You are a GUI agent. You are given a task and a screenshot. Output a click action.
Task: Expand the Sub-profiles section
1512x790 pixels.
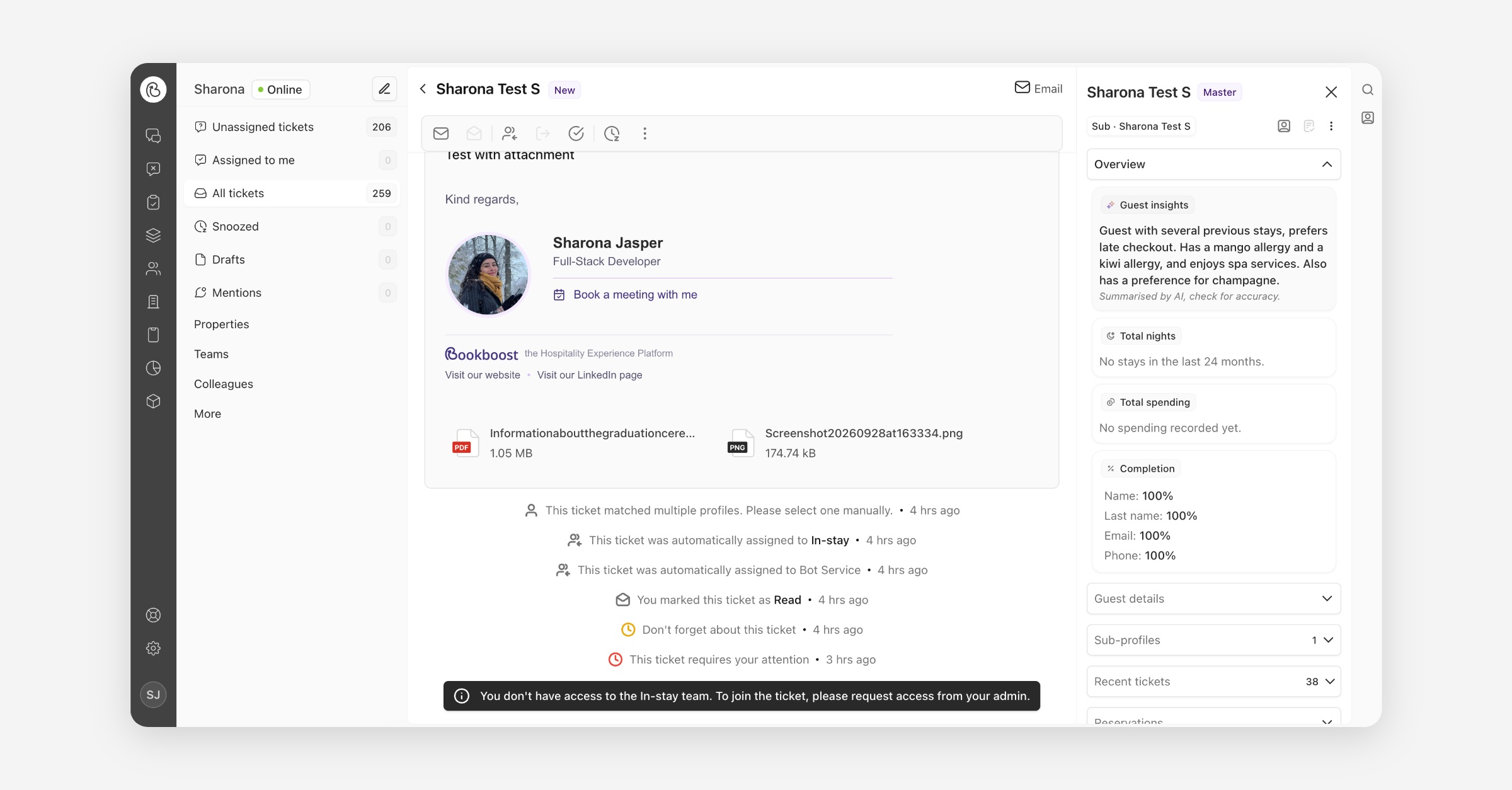pos(1213,640)
